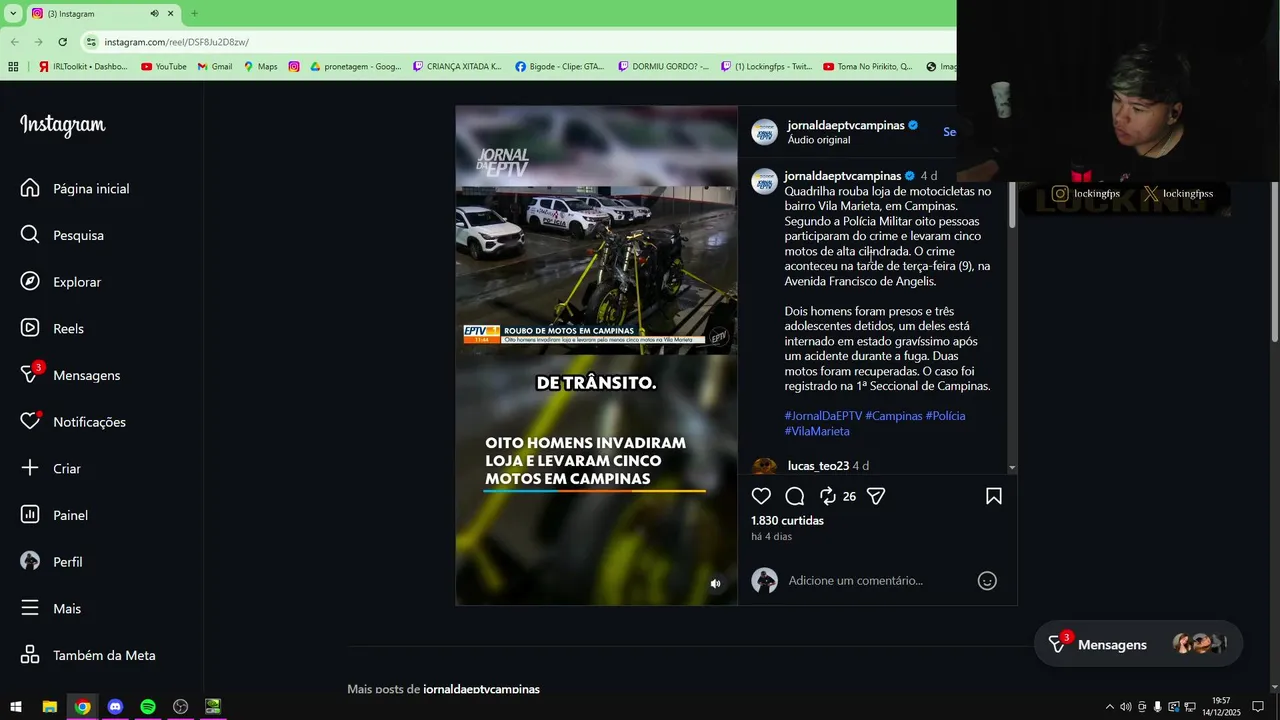Click Criar to make a new post
1280x720 pixels.
pos(50,468)
